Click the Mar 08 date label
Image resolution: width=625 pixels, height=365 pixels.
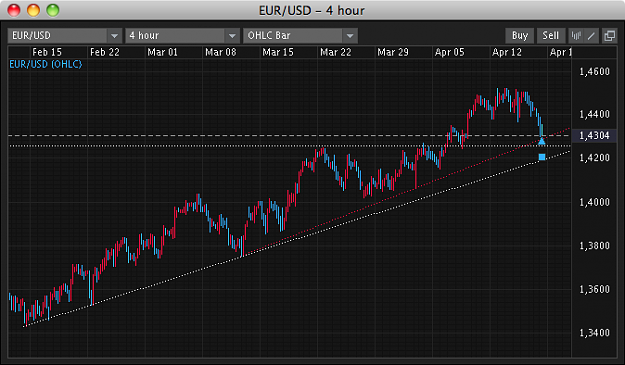click(x=220, y=52)
